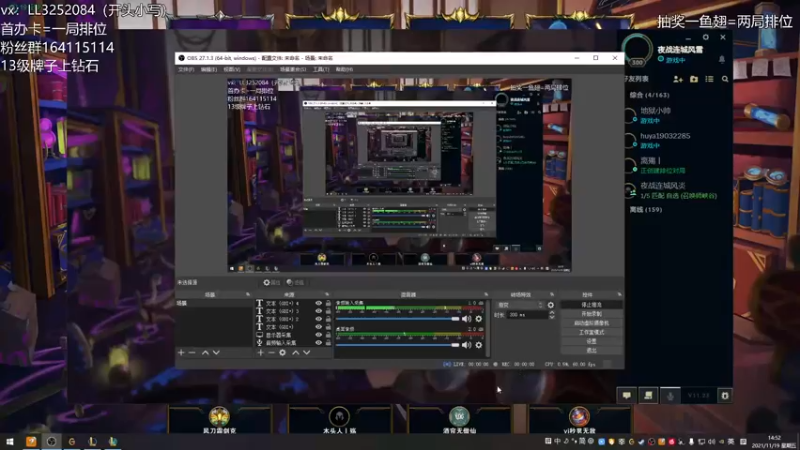The width and height of the screenshot is (800, 450).
Task: Toggle lock on display capture source
Action: tap(328, 335)
